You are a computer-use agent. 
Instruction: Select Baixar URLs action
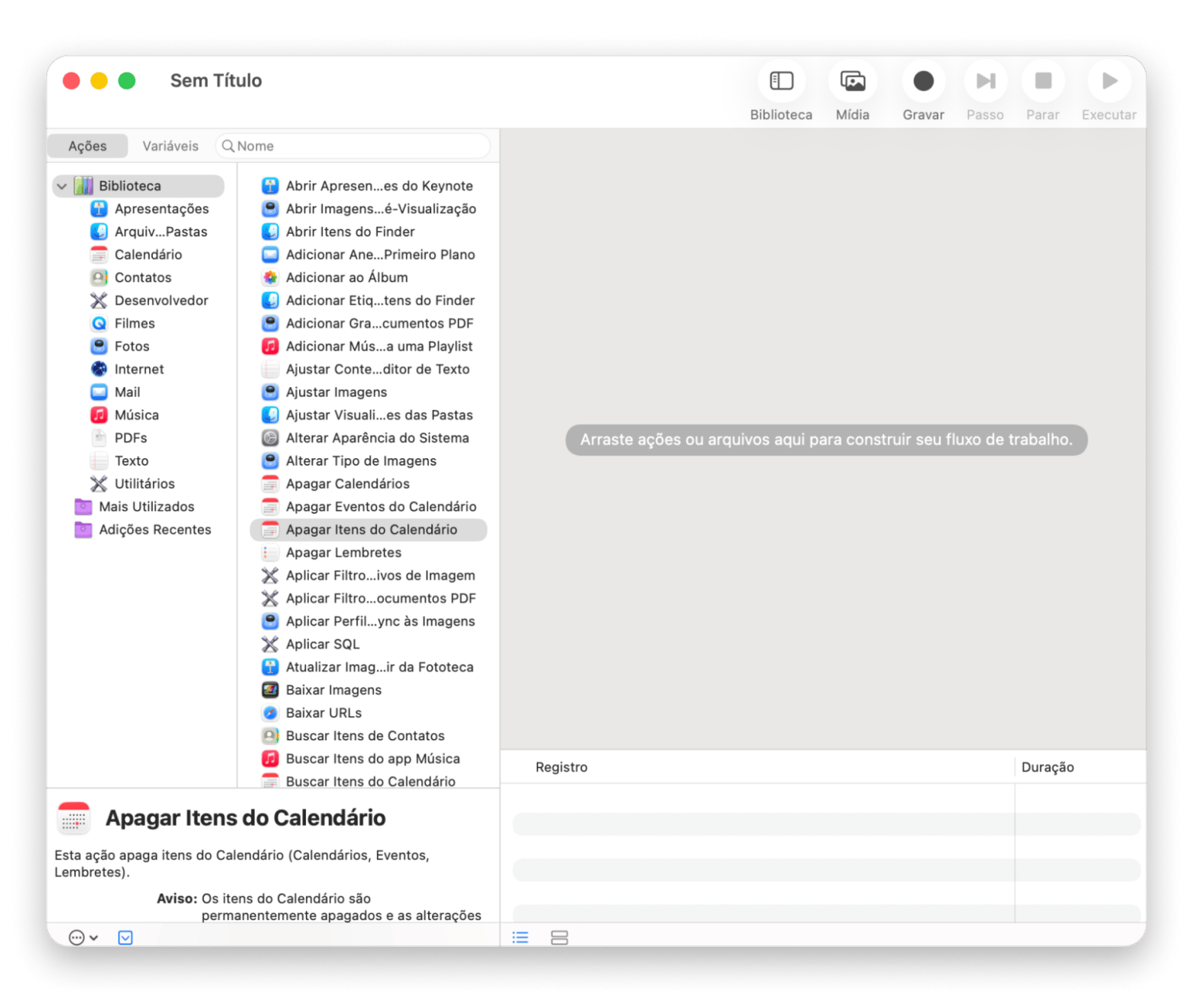pyautogui.click(x=368, y=714)
